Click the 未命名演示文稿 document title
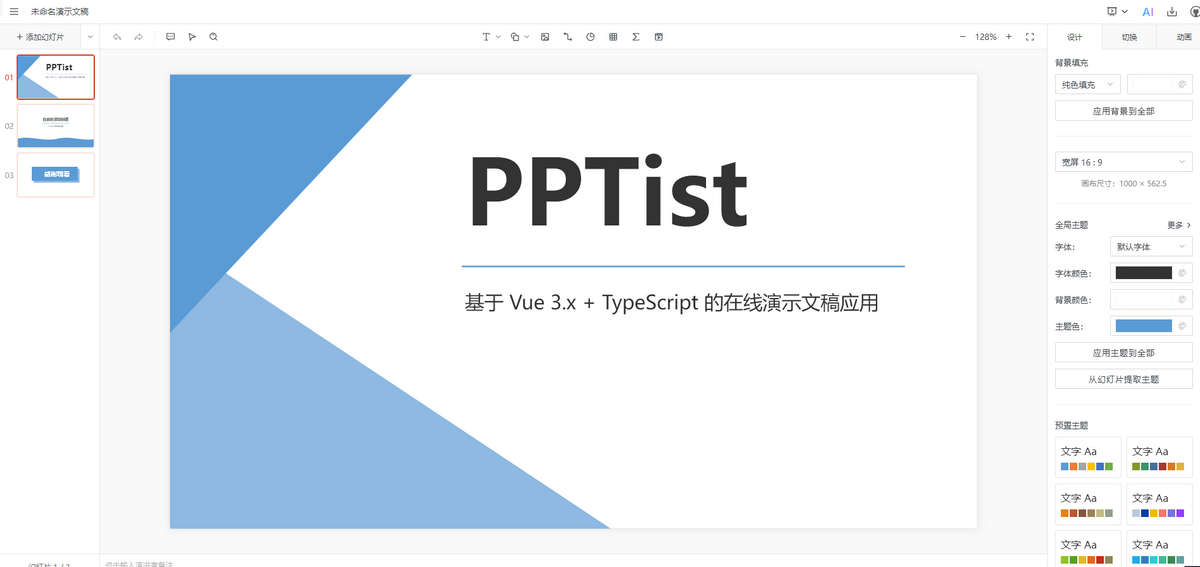1200x567 pixels. click(x=59, y=11)
